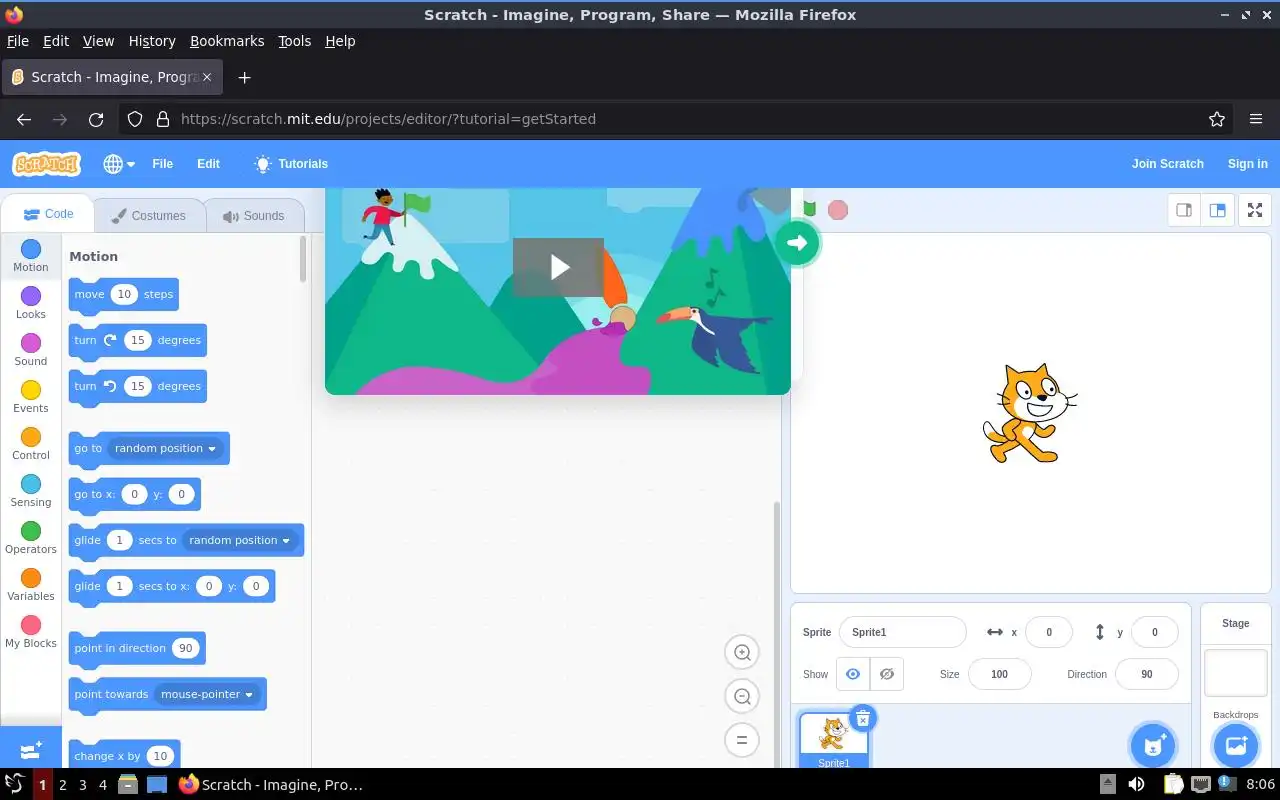Click the red stop button

pyautogui.click(x=838, y=210)
